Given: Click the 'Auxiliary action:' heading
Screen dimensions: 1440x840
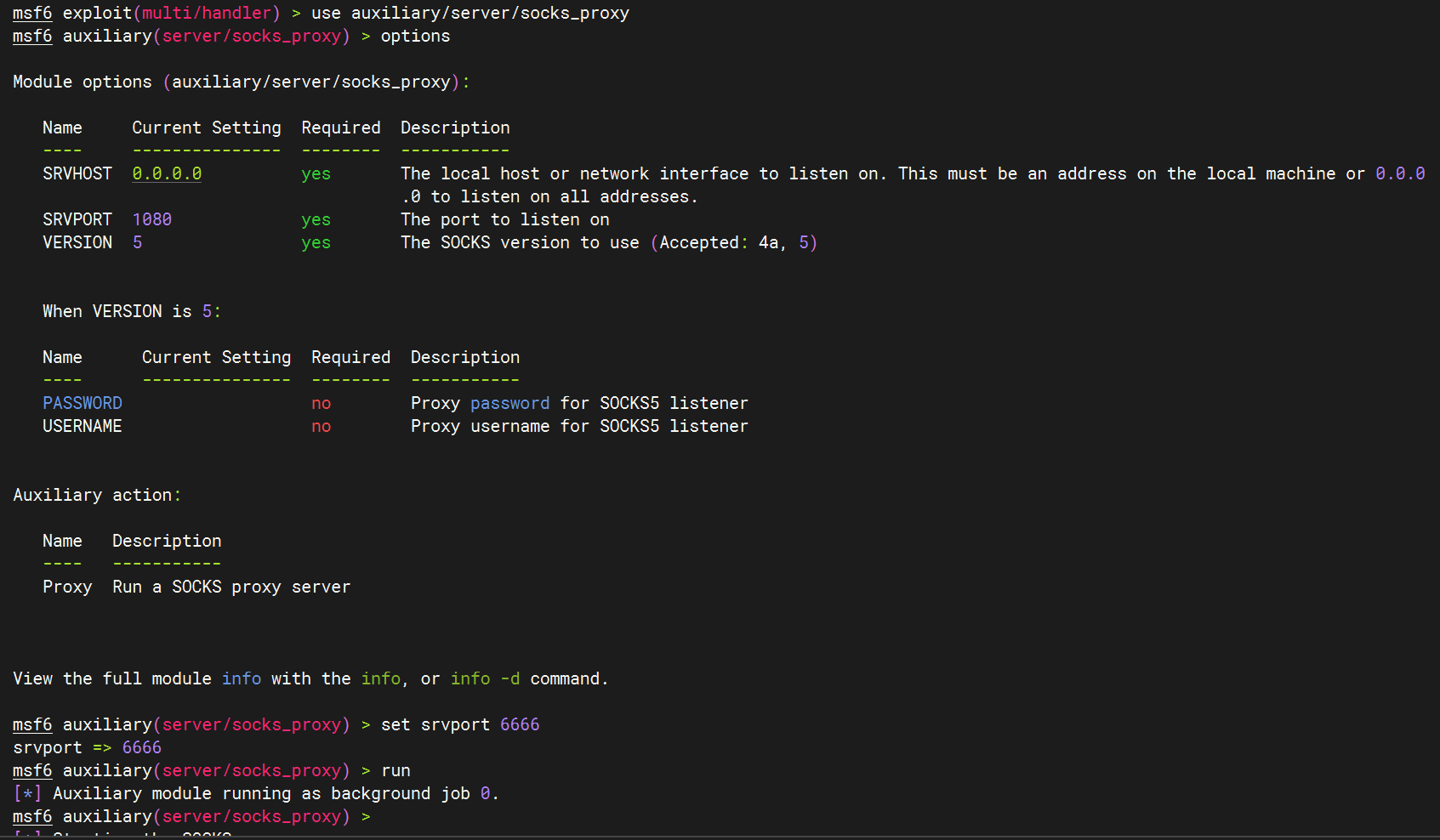Looking at the screenshot, I should [x=97, y=495].
